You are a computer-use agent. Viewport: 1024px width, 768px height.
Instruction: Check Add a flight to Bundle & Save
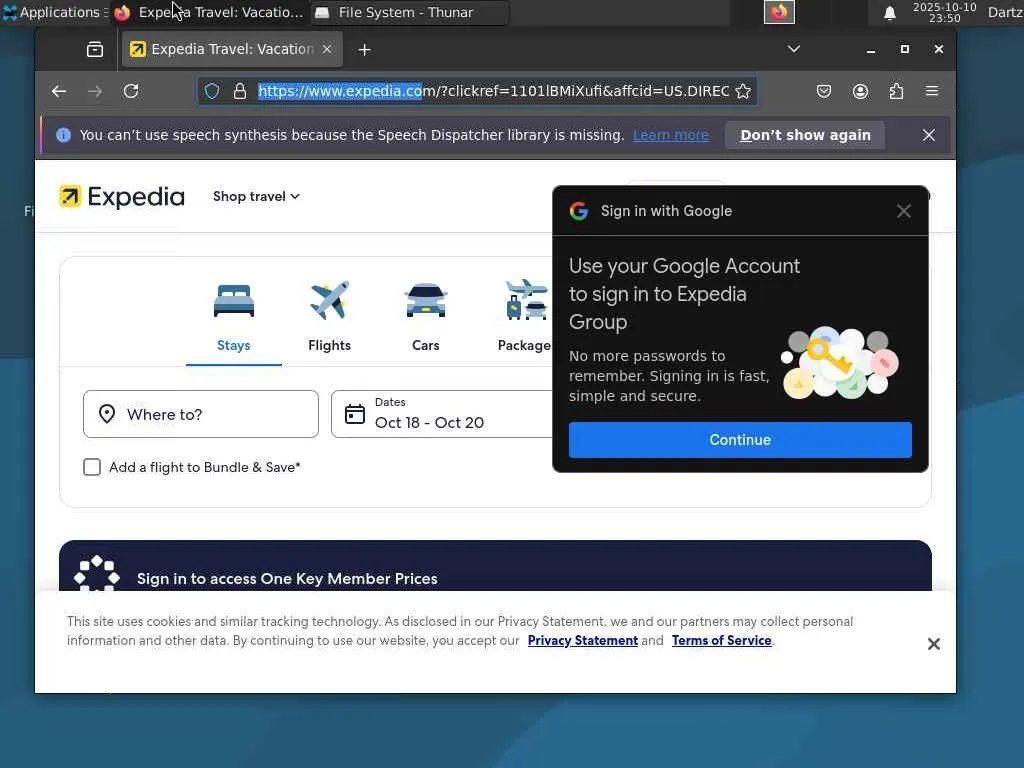coord(92,467)
